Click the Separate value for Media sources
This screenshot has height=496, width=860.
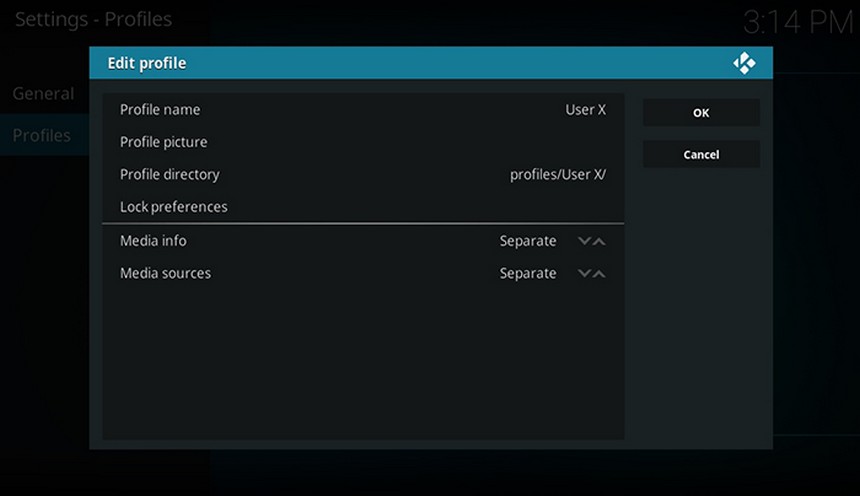[528, 273]
